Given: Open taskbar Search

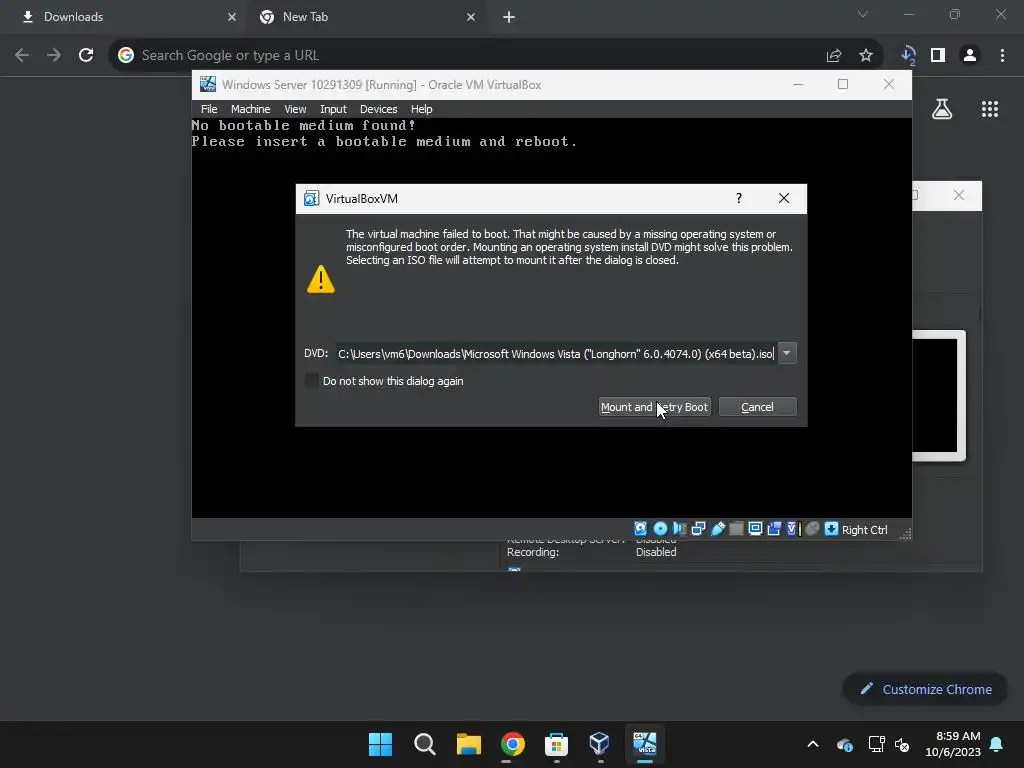Looking at the screenshot, I should pos(424,744).
